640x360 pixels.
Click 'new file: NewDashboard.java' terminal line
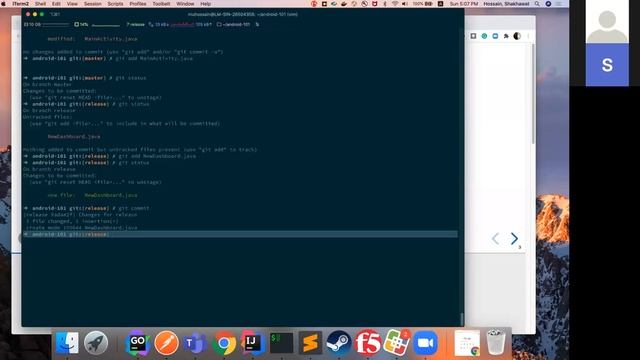click(93, 195)
